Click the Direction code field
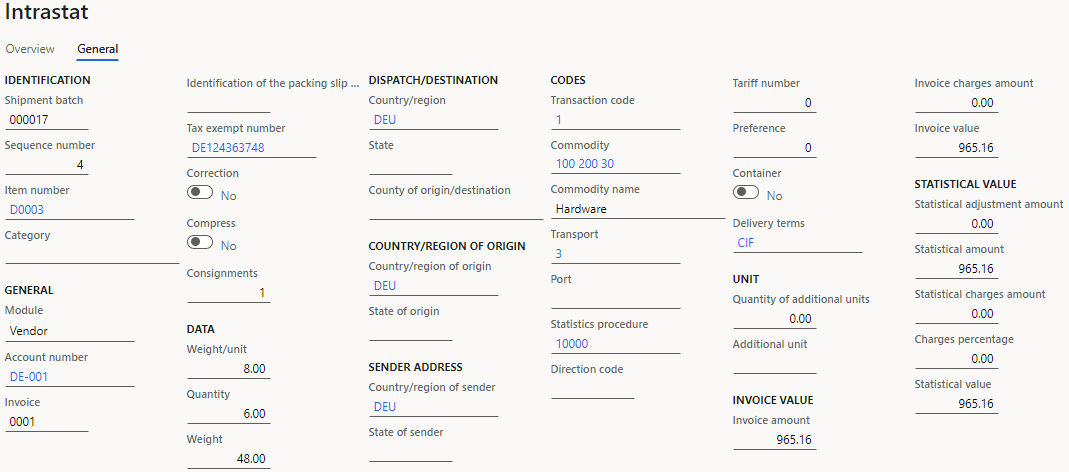This screenshot has height=472, width=1069. point(592,389)
